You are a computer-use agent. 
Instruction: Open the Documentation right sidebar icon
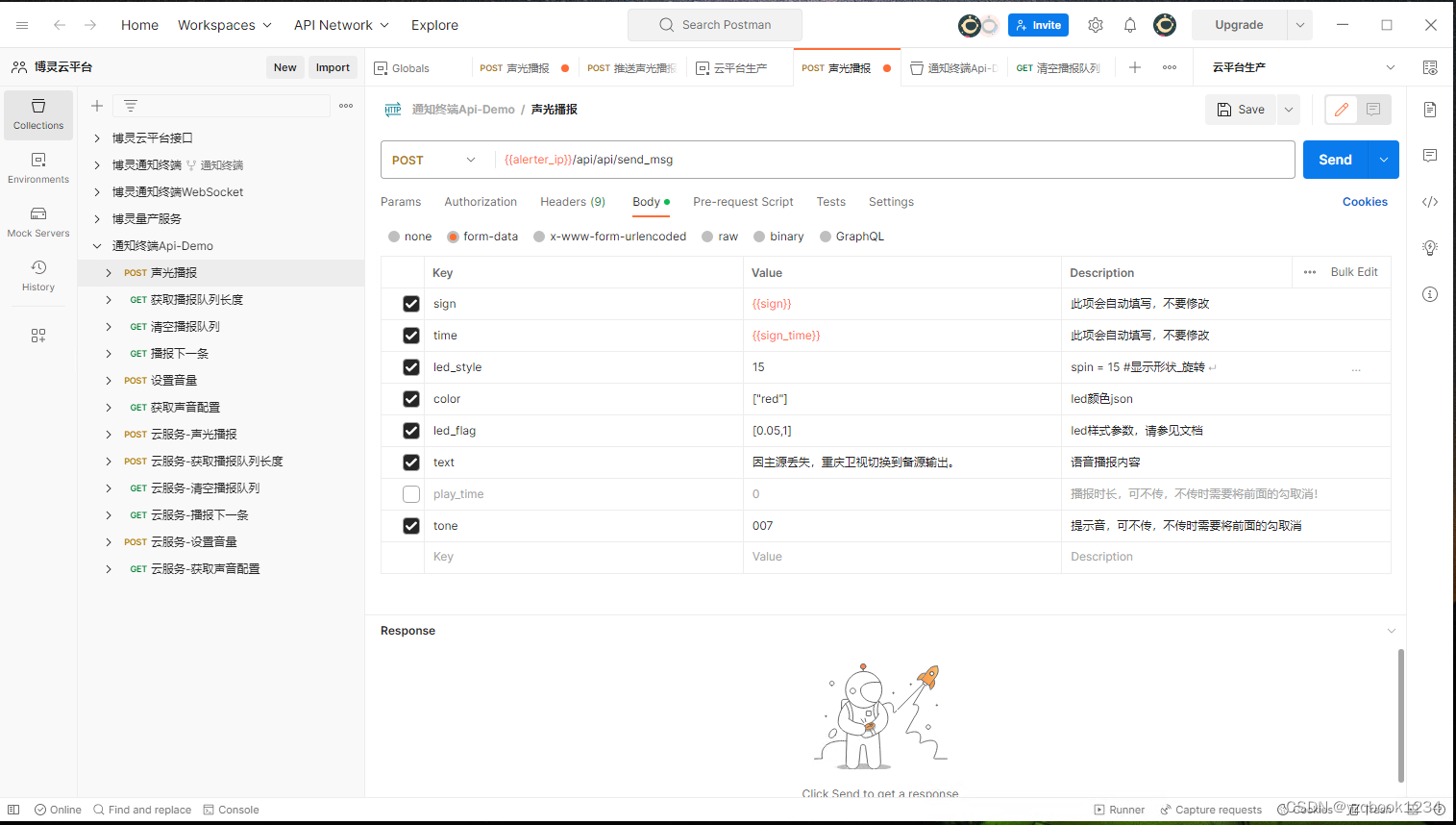point(1430,110)
